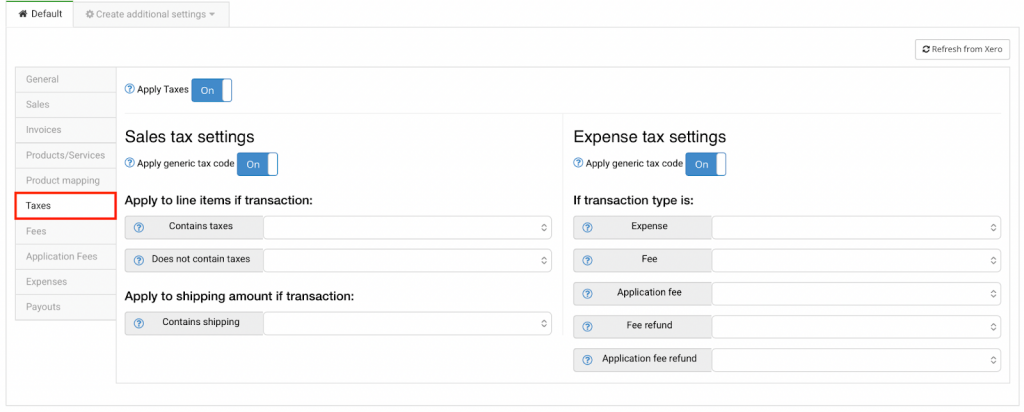Click help icon in Application fee refund row

tap(588, 359)
